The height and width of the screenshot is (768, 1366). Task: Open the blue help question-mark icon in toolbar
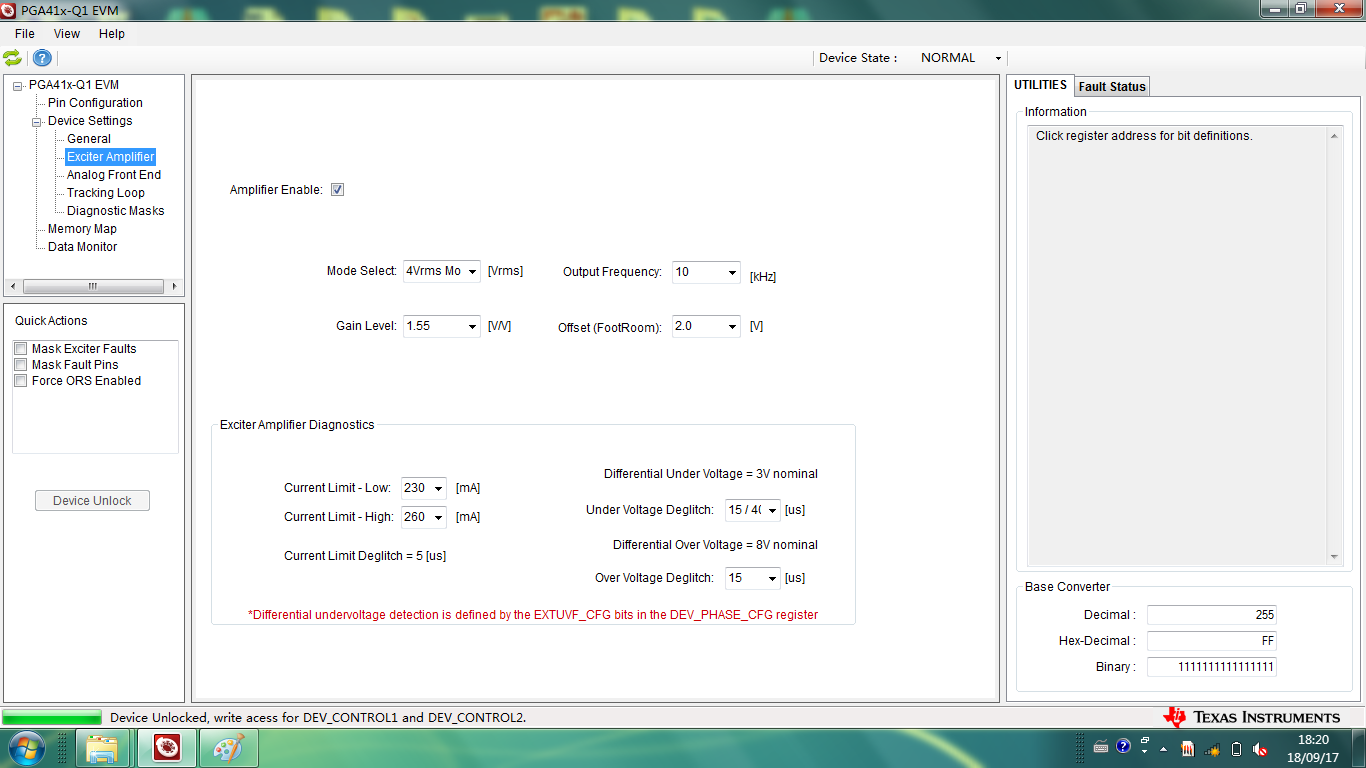pos(42,58)
